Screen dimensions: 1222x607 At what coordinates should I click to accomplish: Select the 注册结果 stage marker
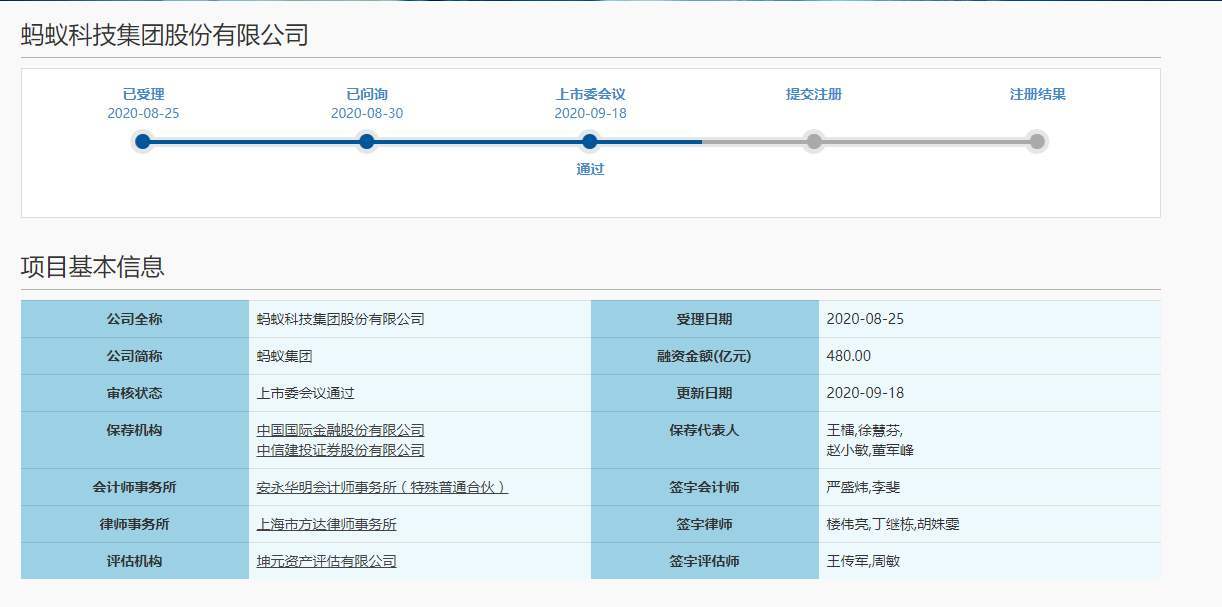[x=1036, y=141]
